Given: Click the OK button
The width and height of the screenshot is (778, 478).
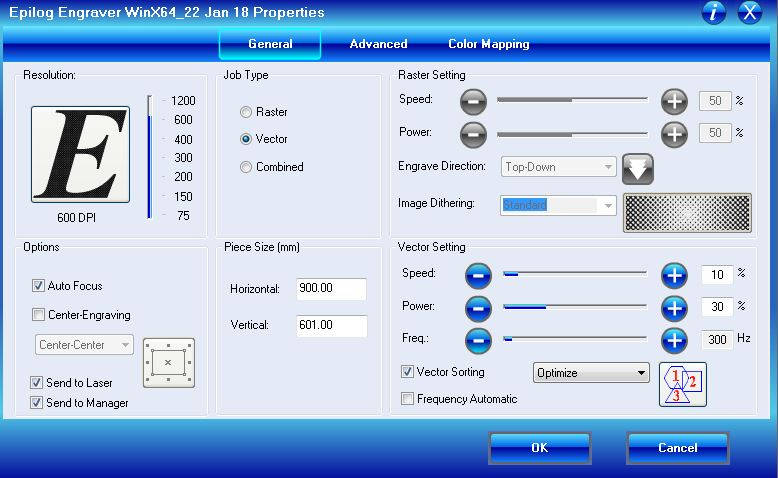Looking at the screenshot, I should 540,448.
